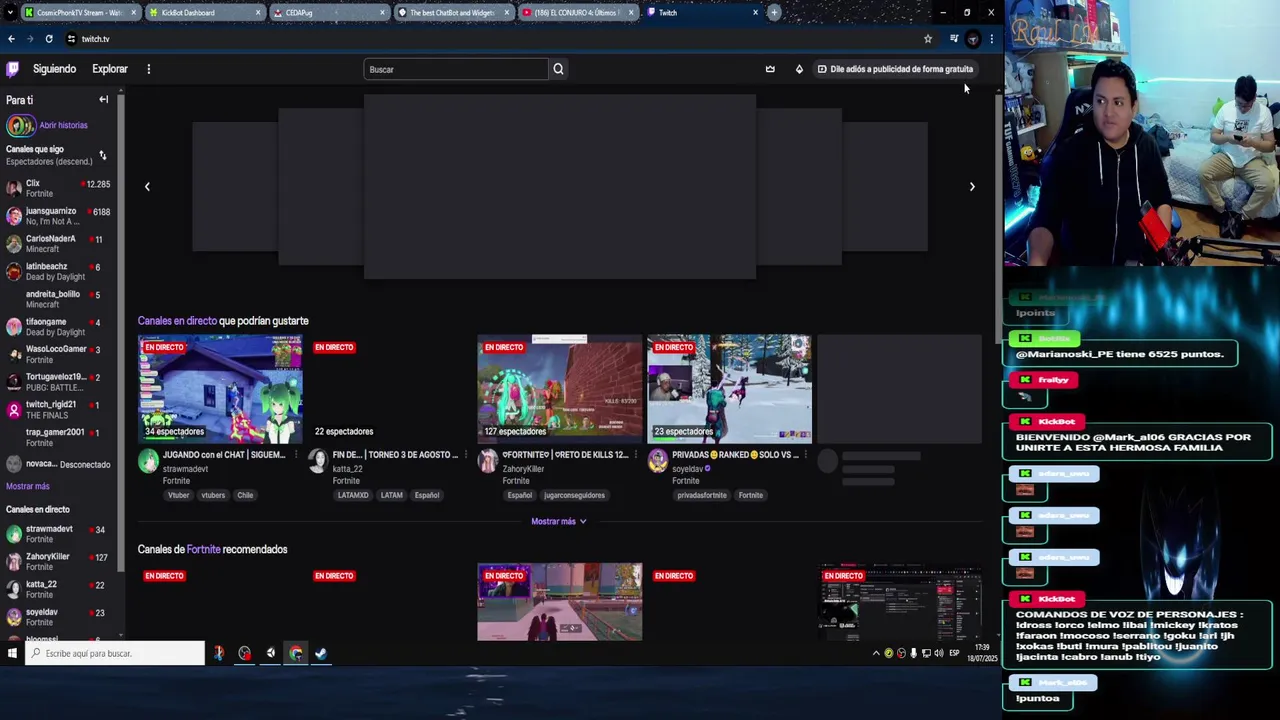Open soyeldav stream thumbnail with 23 espectadores
1280x720 pixels.
730,388
